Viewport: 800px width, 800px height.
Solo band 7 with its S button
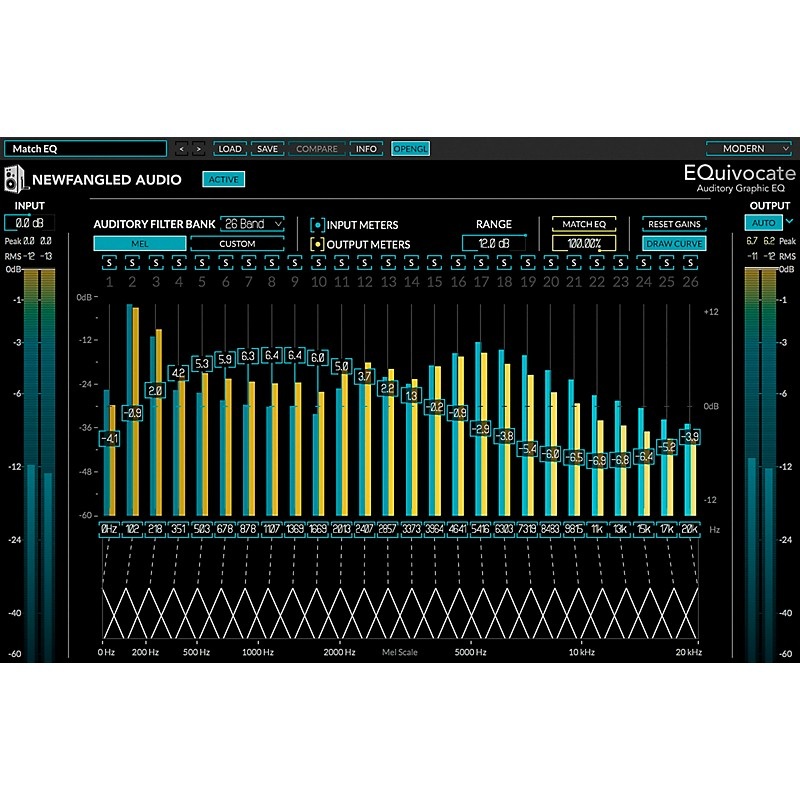(x=248, y=263)
